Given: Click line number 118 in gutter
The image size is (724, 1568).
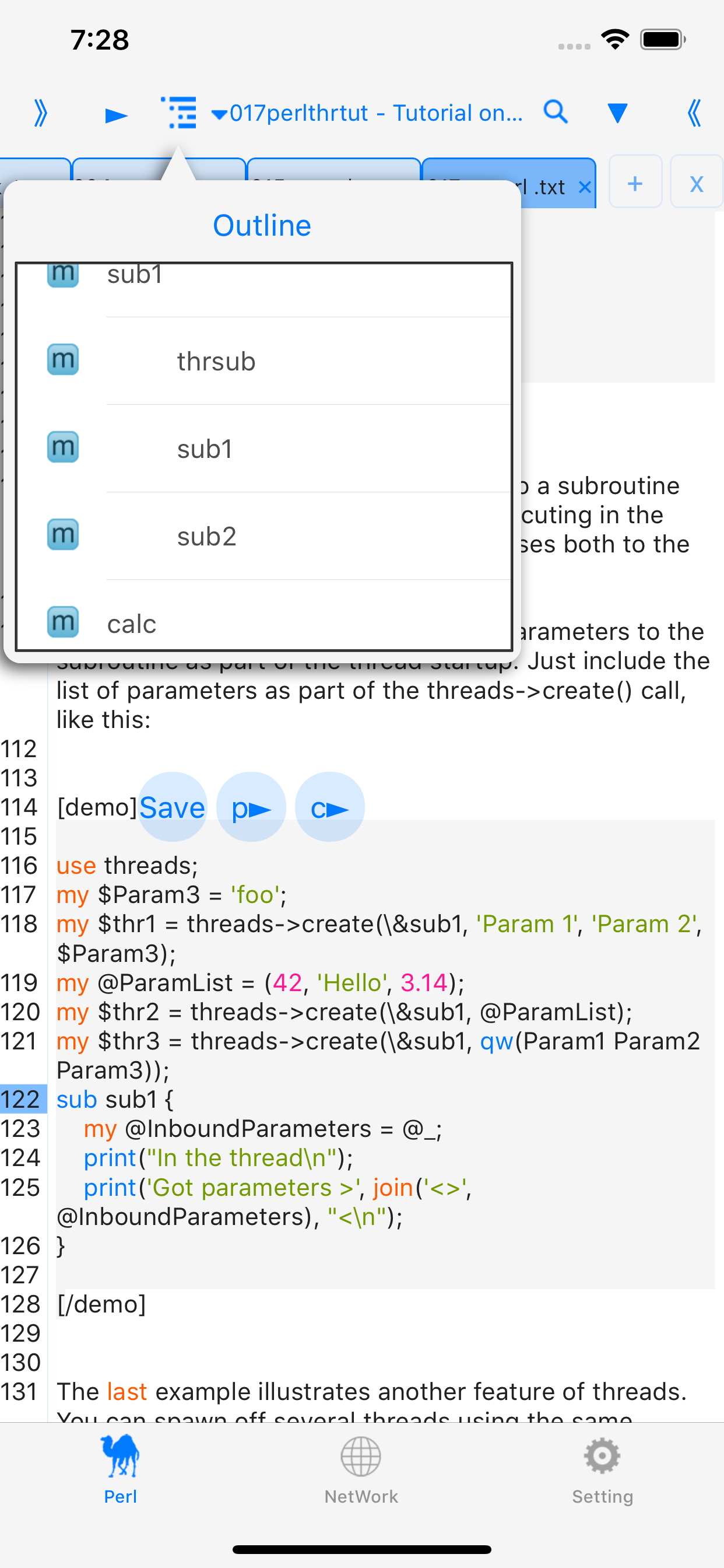Looking at the screenshot, I should tap(20, 924).
